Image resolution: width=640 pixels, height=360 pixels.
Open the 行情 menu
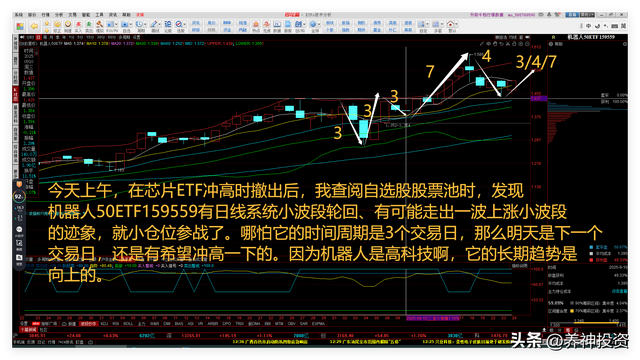click(x=45, y=14)
